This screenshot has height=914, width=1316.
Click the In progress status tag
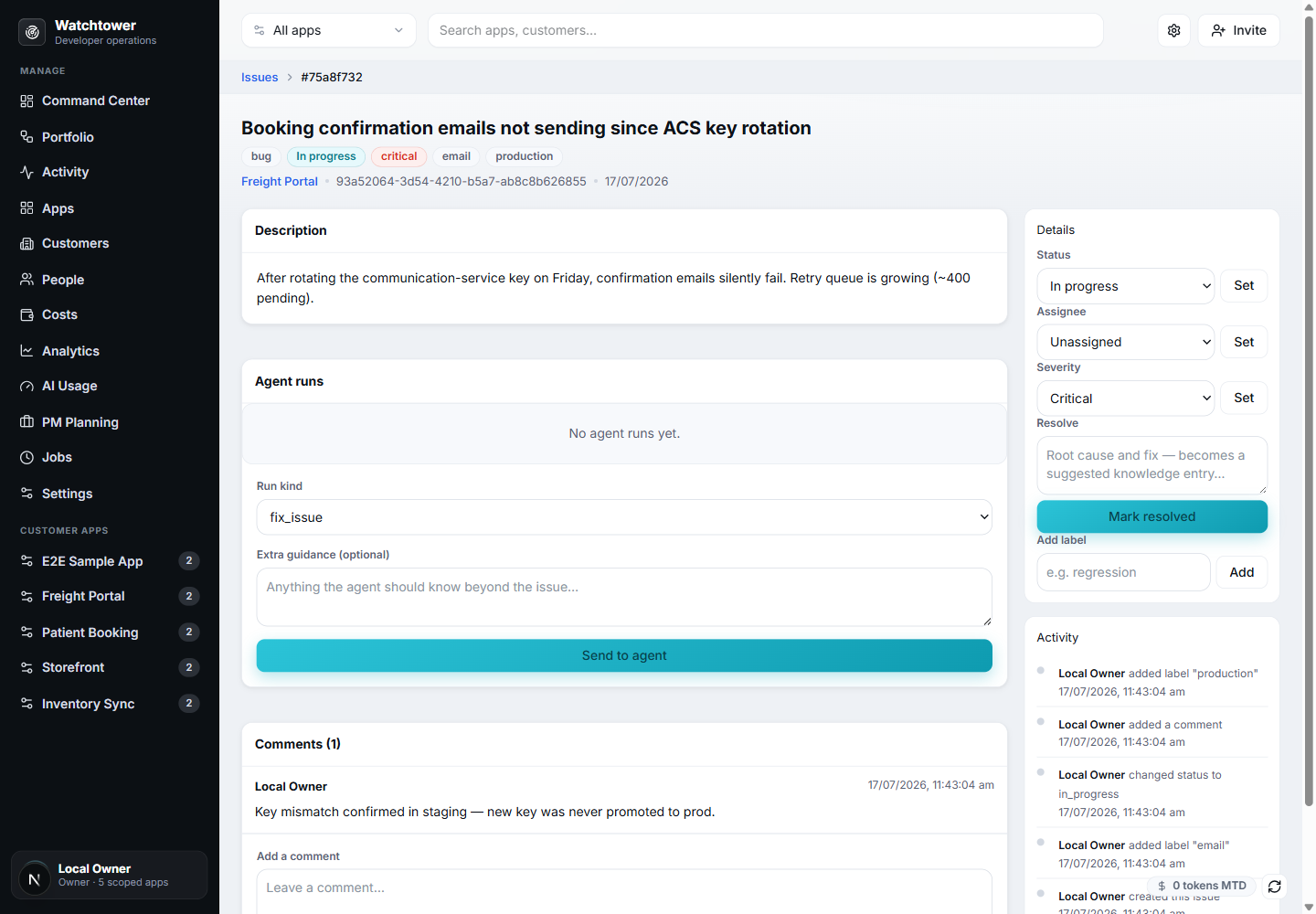[326, 156]
